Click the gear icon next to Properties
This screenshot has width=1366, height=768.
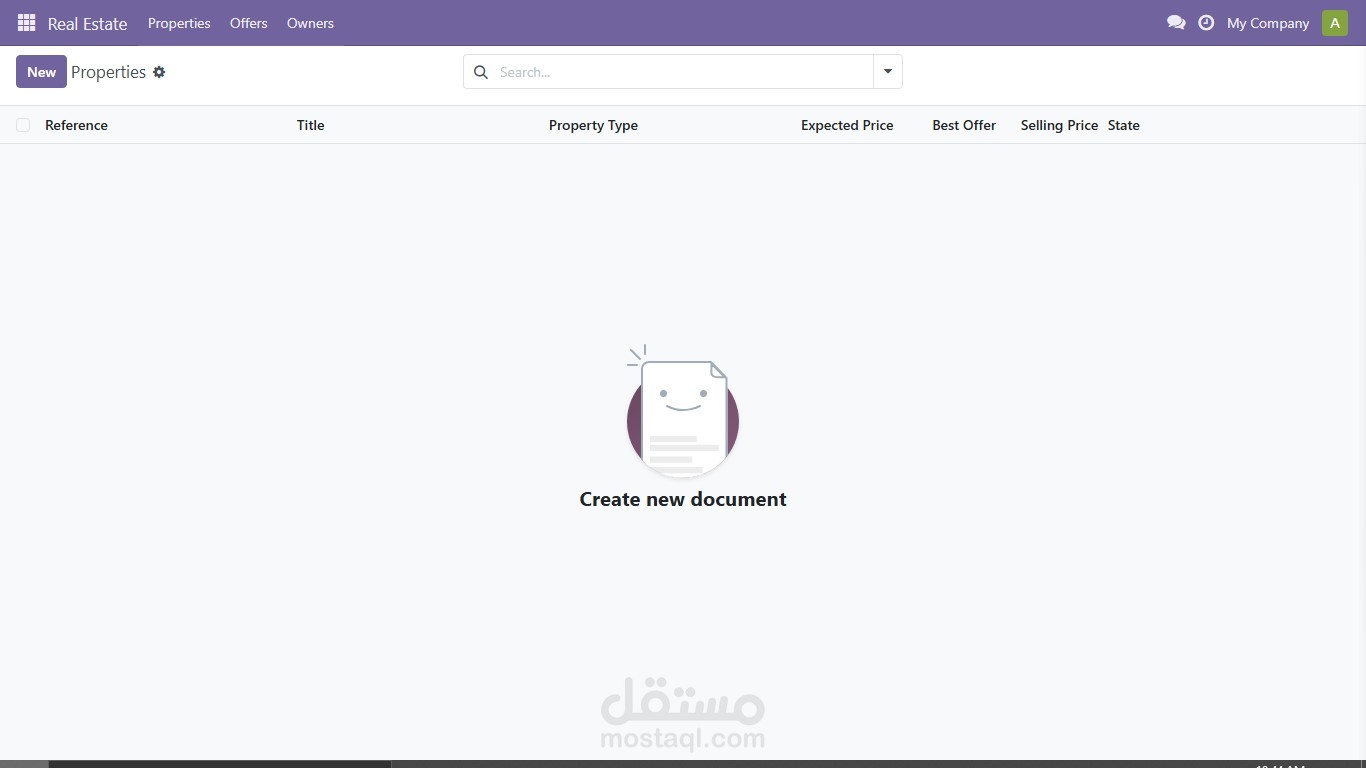tap(159, 72)
